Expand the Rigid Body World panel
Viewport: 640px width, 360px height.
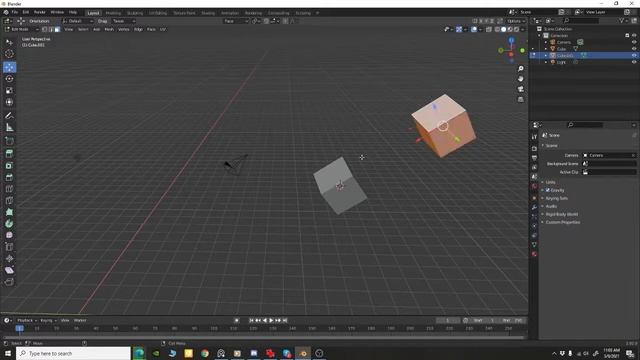coord(561,214)
